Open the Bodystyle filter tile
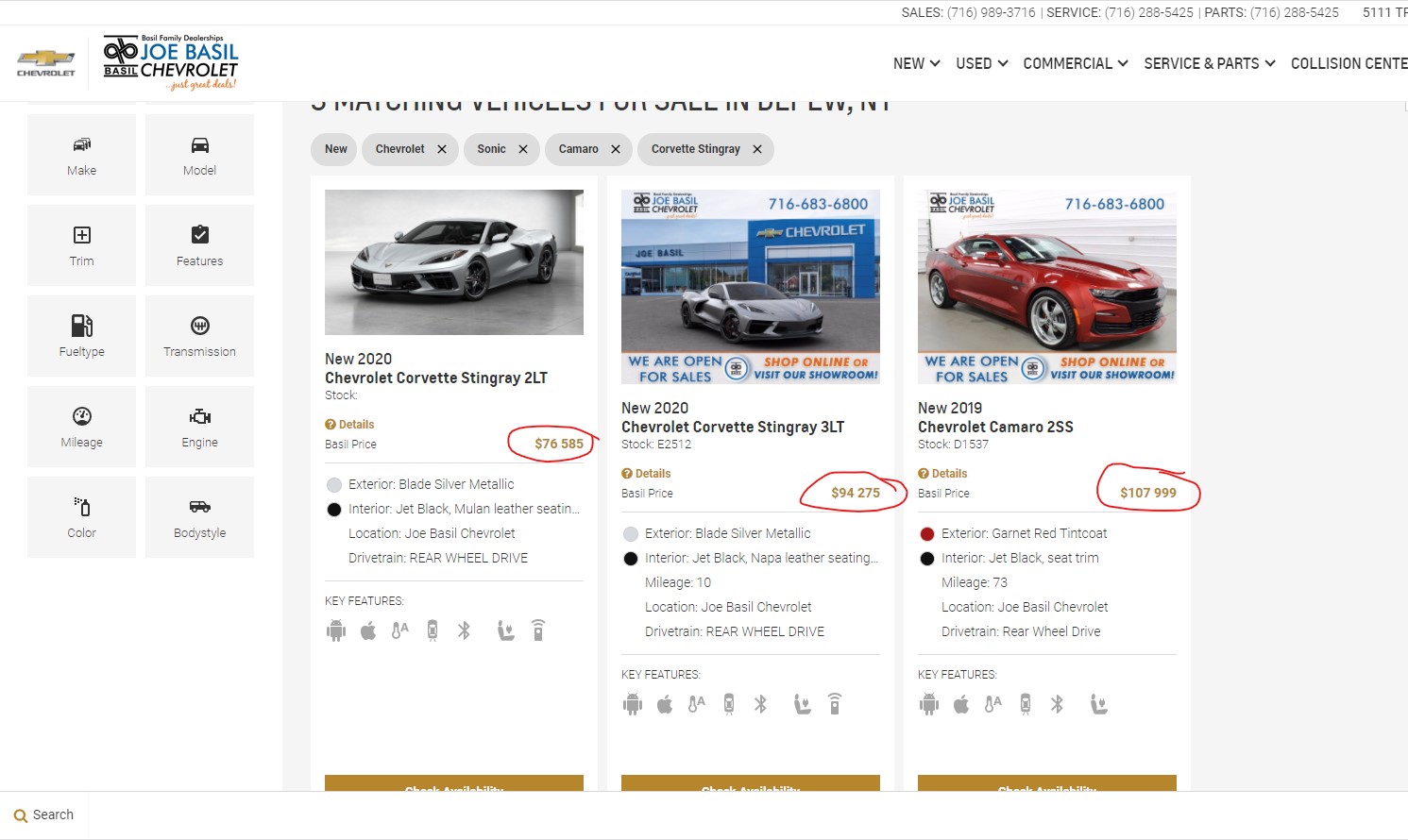 (x=199, y=517)
